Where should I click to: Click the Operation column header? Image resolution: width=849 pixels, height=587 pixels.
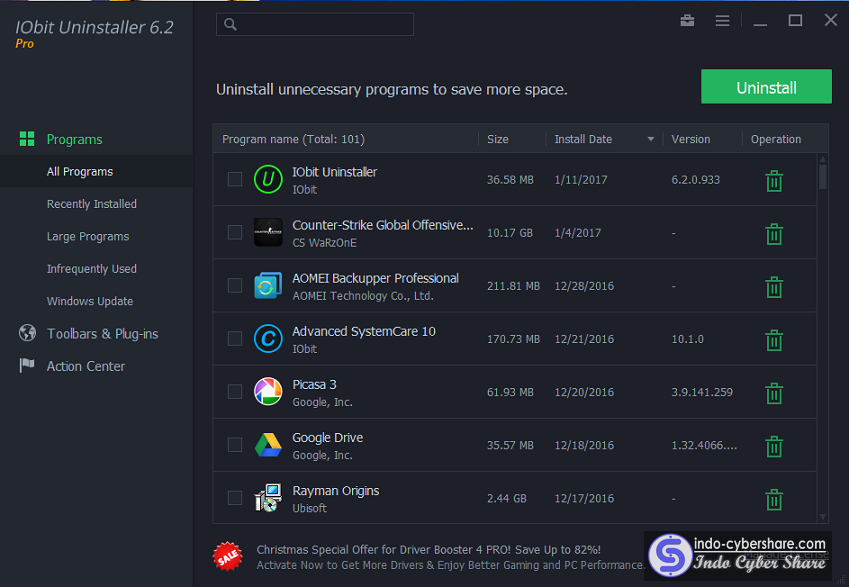tap(775, 139)
